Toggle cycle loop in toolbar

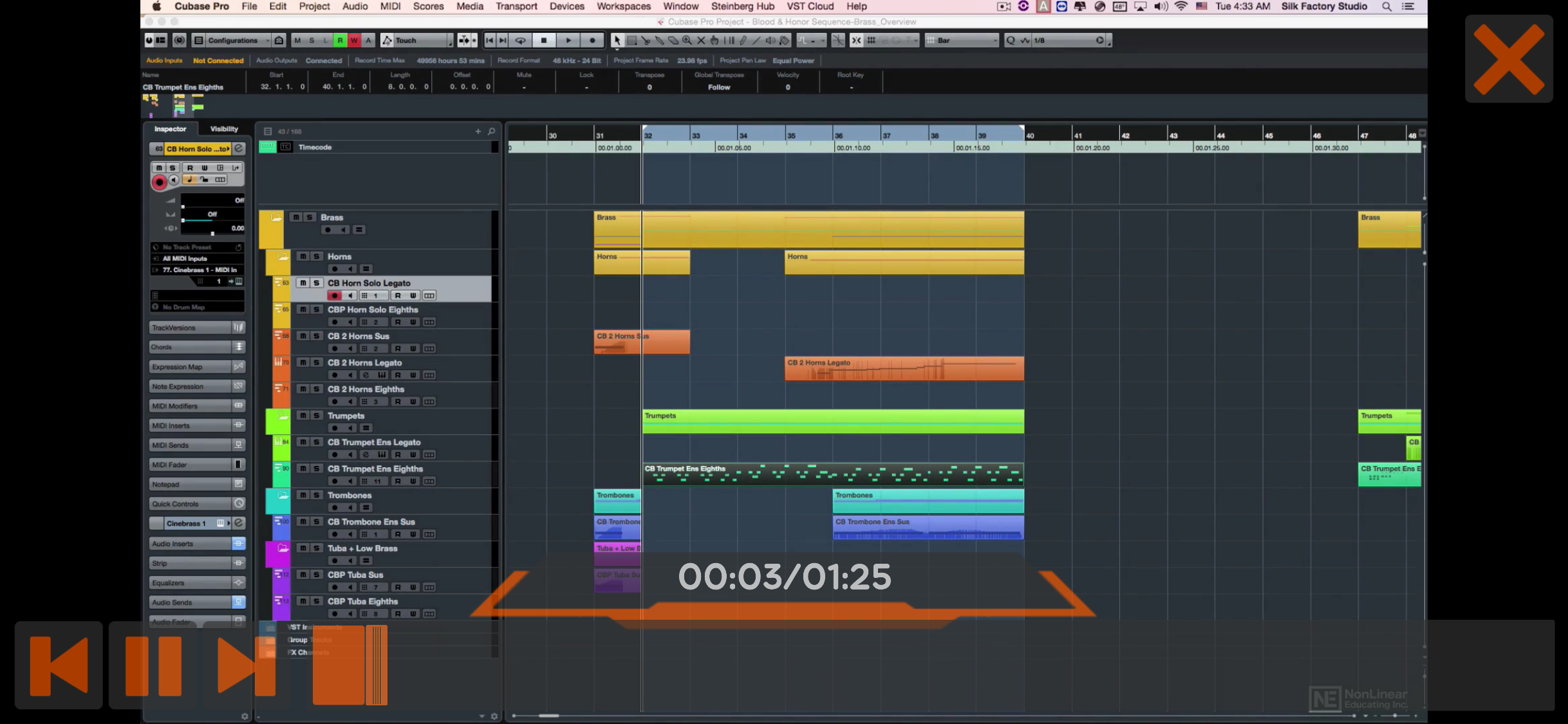tap(520, 41)
